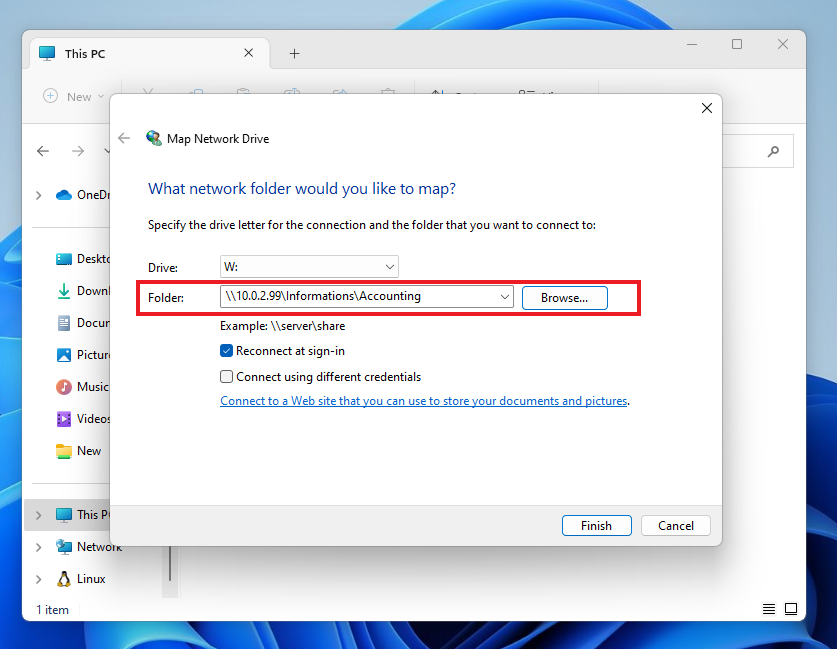Open the Pictures folder icon in sidebar
837x649 pixels.
pos(64,355)
